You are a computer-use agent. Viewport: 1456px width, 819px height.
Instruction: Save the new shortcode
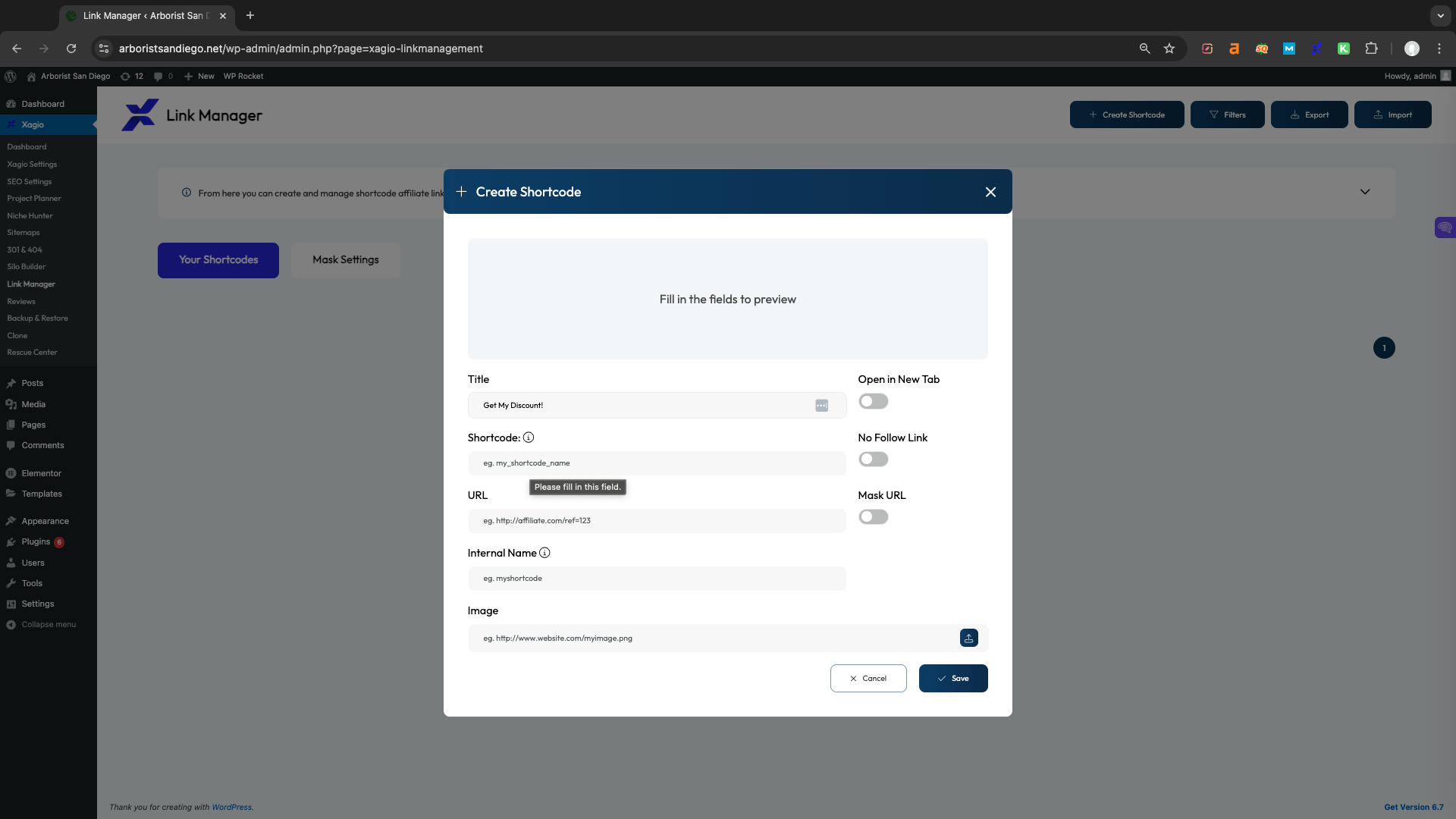click(953, 678)
